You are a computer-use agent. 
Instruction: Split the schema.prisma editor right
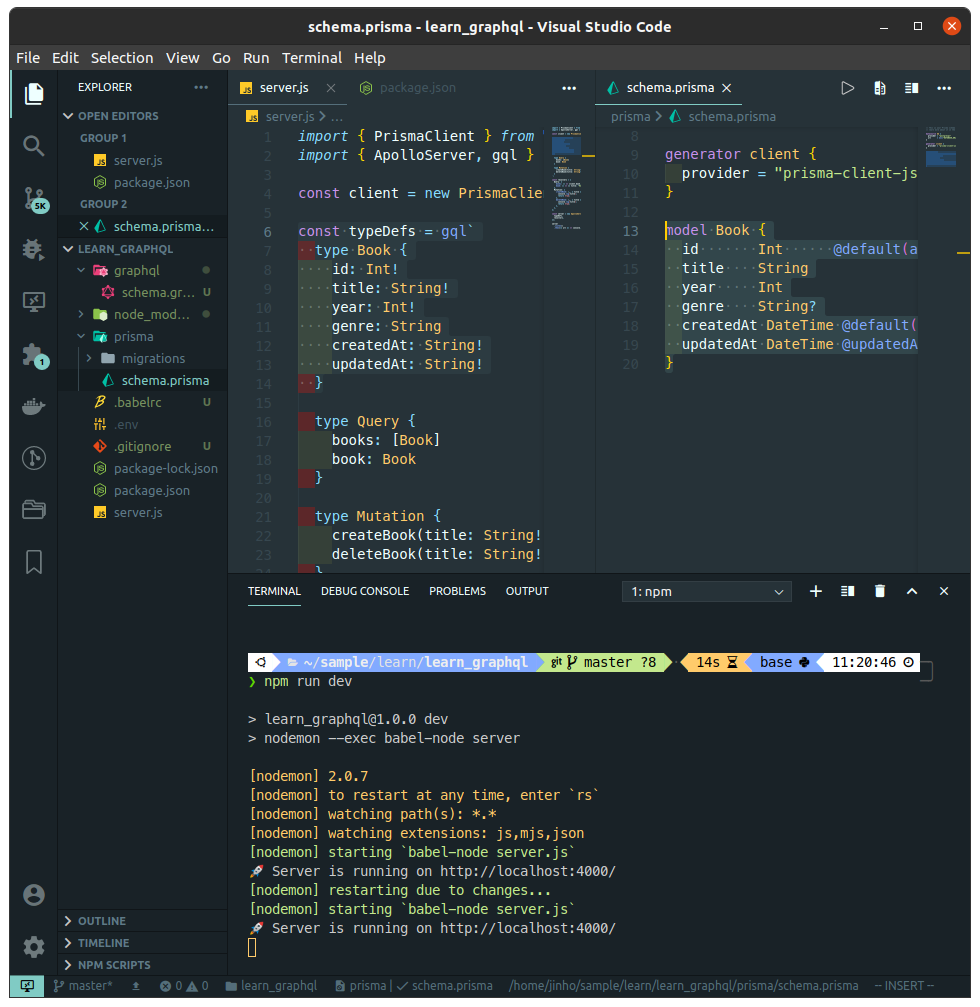coord(911,88)
